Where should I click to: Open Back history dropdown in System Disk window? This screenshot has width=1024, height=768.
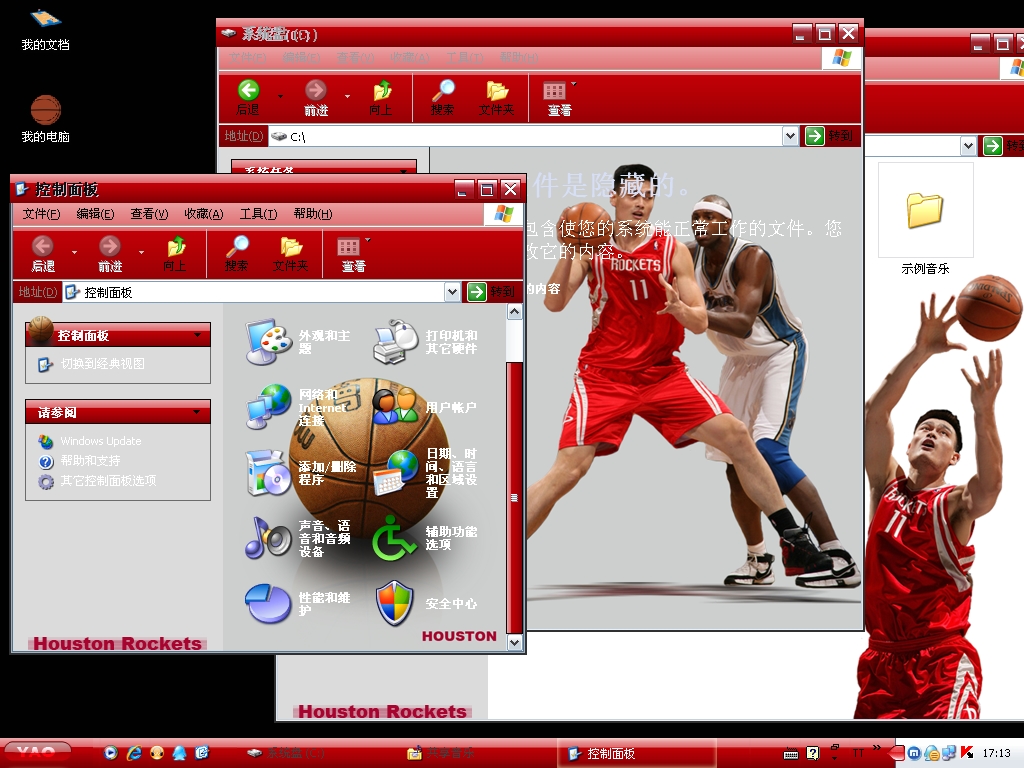click(x=281, y=96)
